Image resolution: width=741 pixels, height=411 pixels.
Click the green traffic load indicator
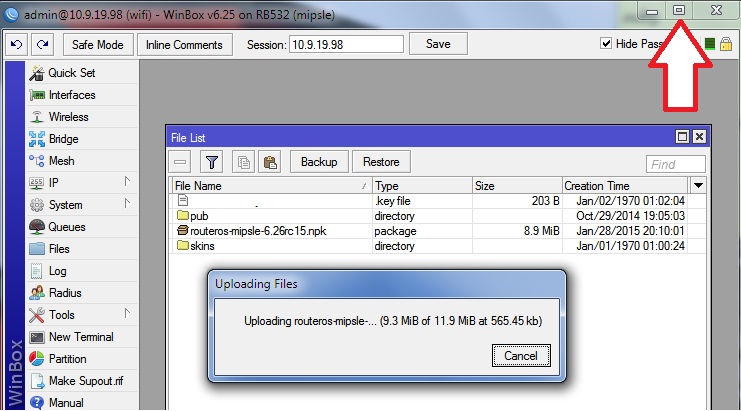click(709, 44)
